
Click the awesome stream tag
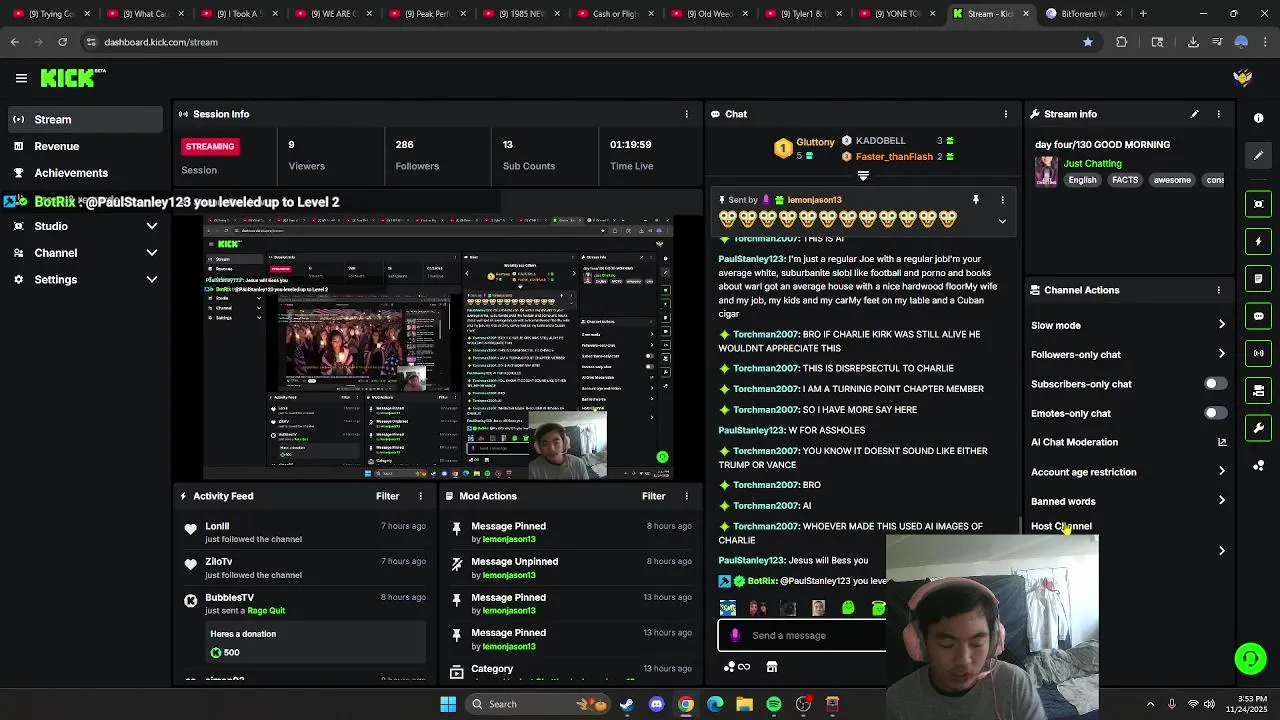1172,180
